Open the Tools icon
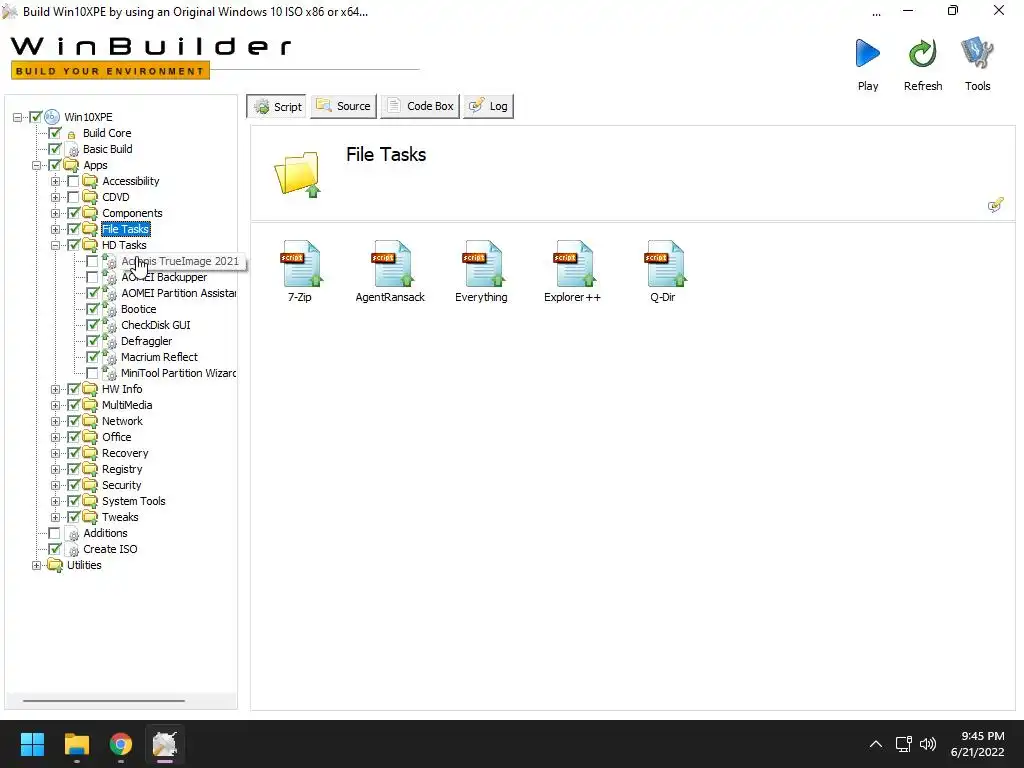Screen dimensions: 1024x768 977,54
